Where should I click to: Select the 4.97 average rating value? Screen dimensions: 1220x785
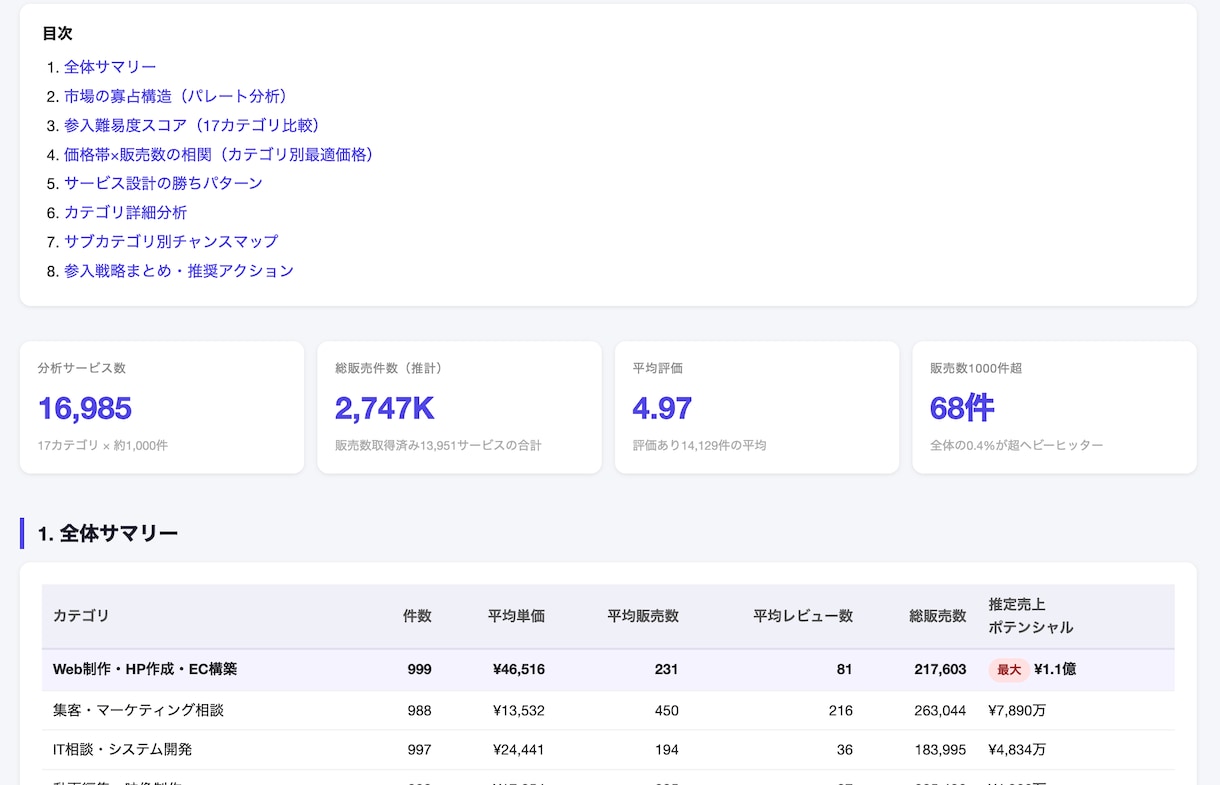[x=662, y=408]
